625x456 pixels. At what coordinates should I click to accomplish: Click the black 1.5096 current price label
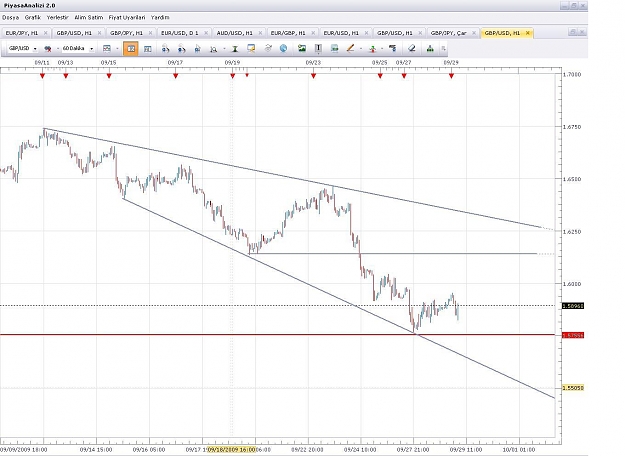(x=573, y=306)
